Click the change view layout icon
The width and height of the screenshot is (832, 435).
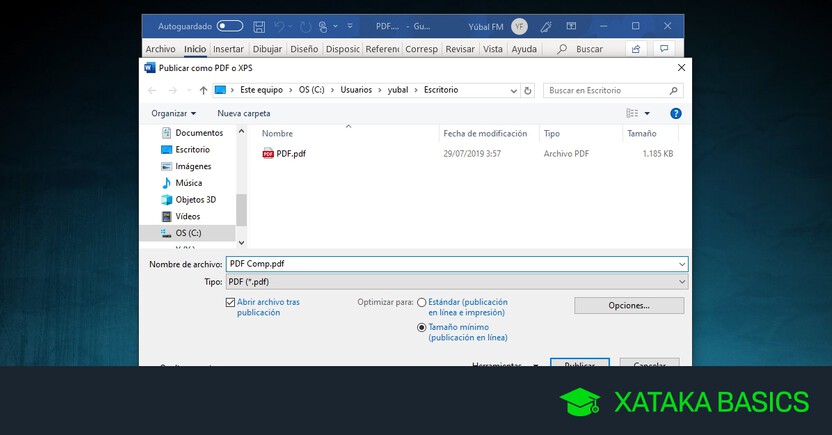point(632,114)
